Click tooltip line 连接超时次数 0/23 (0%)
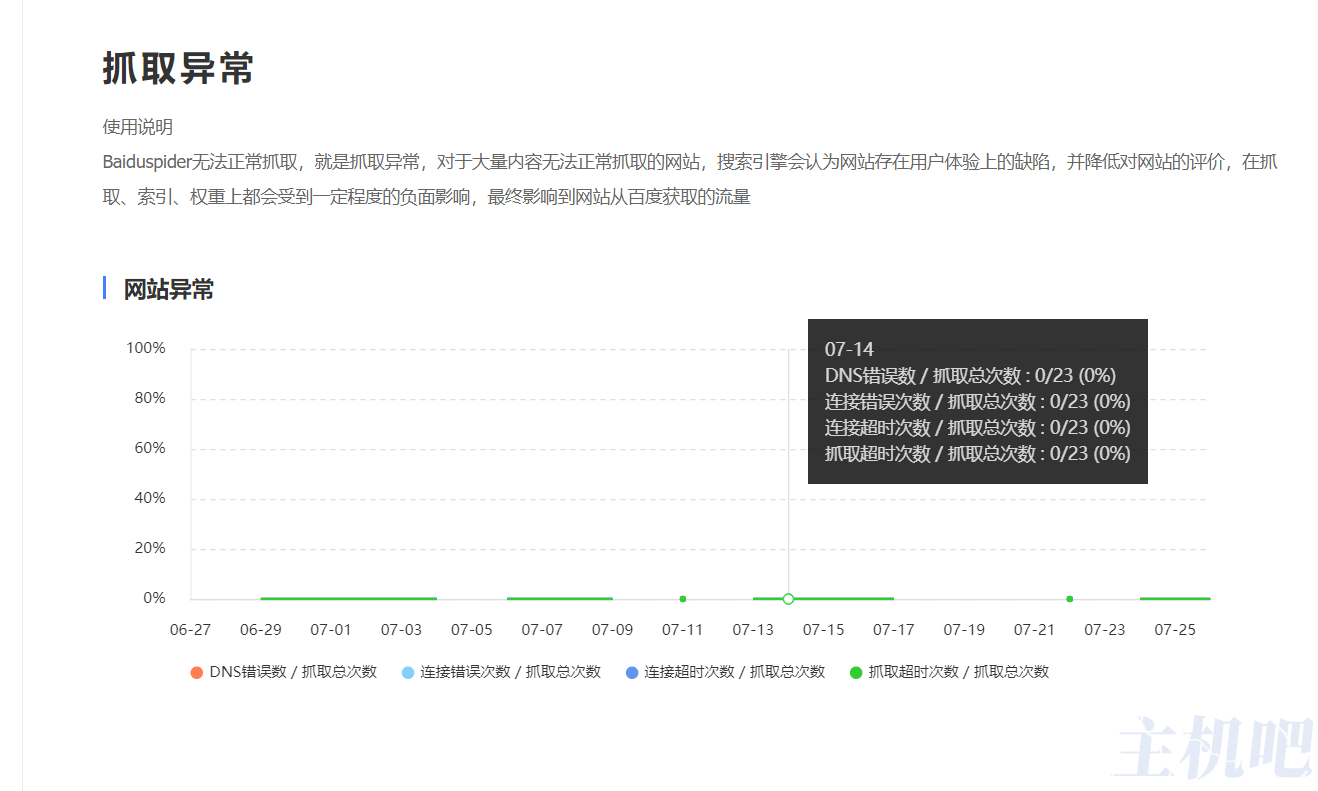Viewport: 1318px width, 791px height. [978, 427]
